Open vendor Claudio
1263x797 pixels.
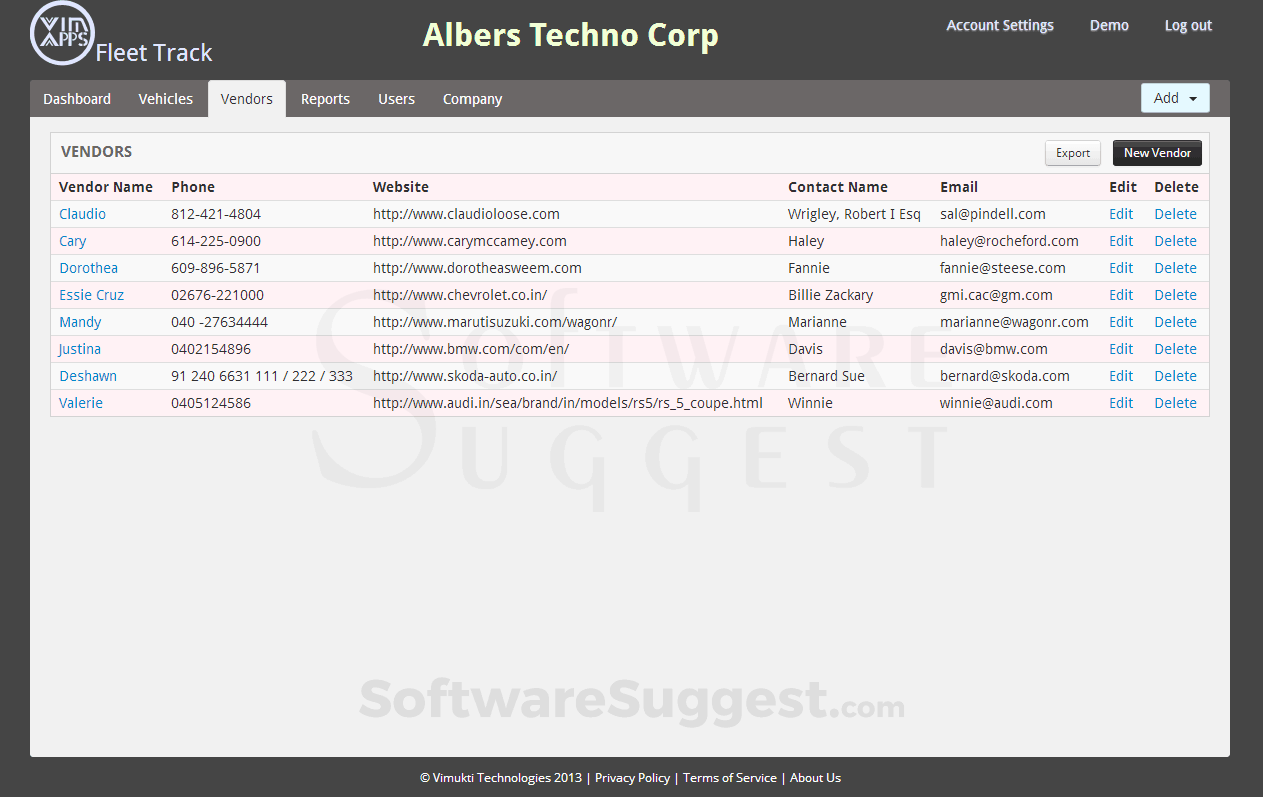click(x=82, y=214)
